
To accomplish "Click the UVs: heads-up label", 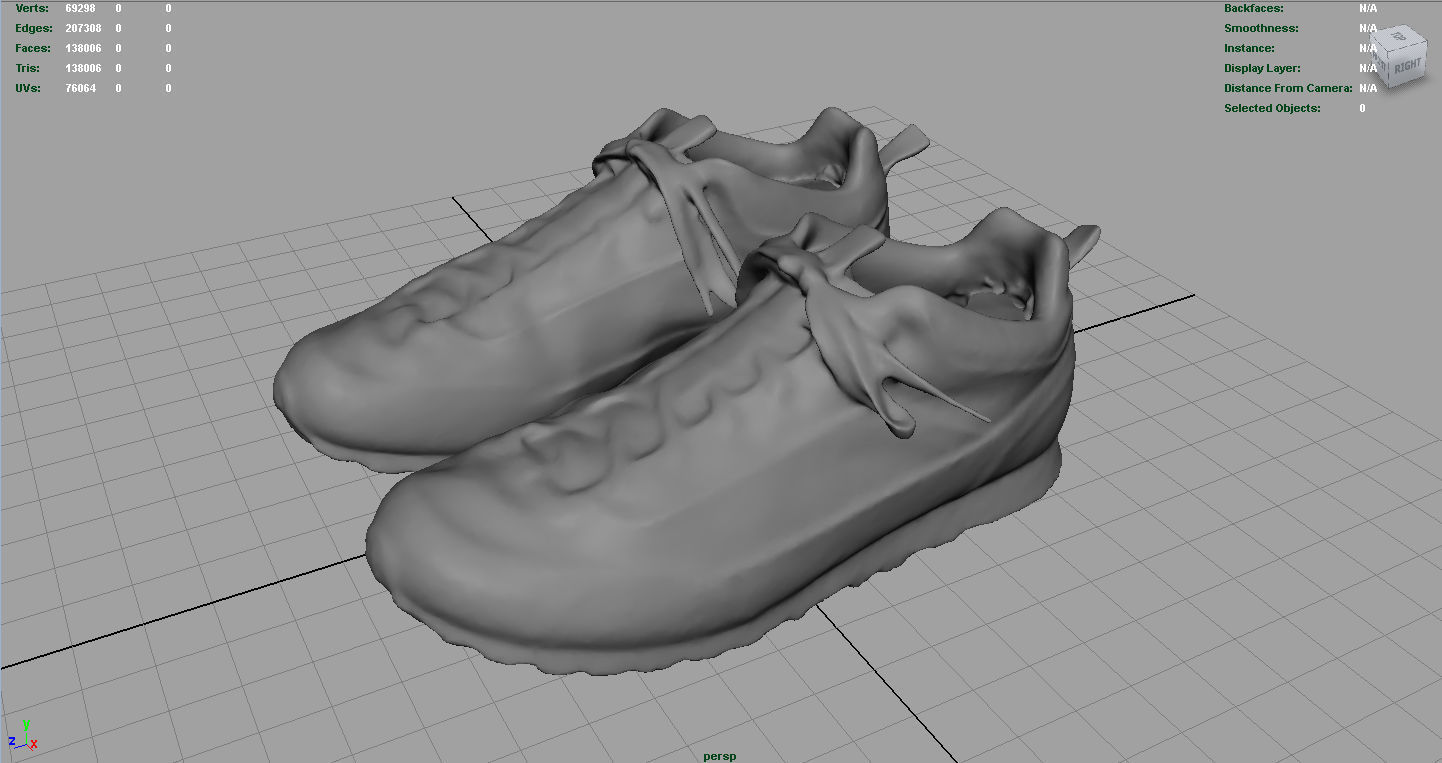I will [30, 88].
